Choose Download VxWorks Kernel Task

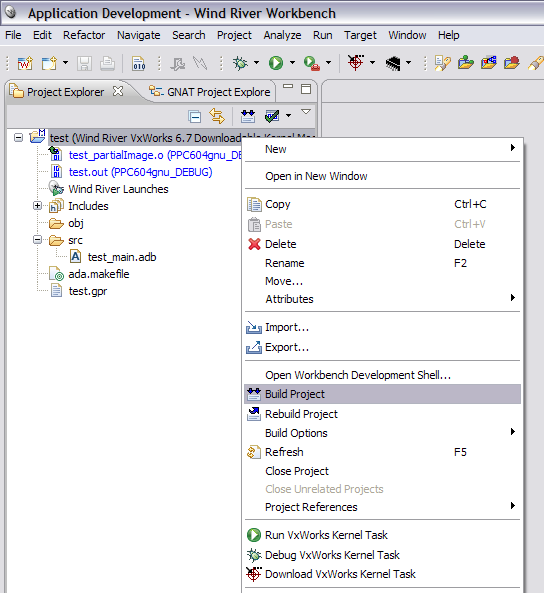pos(382,574)
